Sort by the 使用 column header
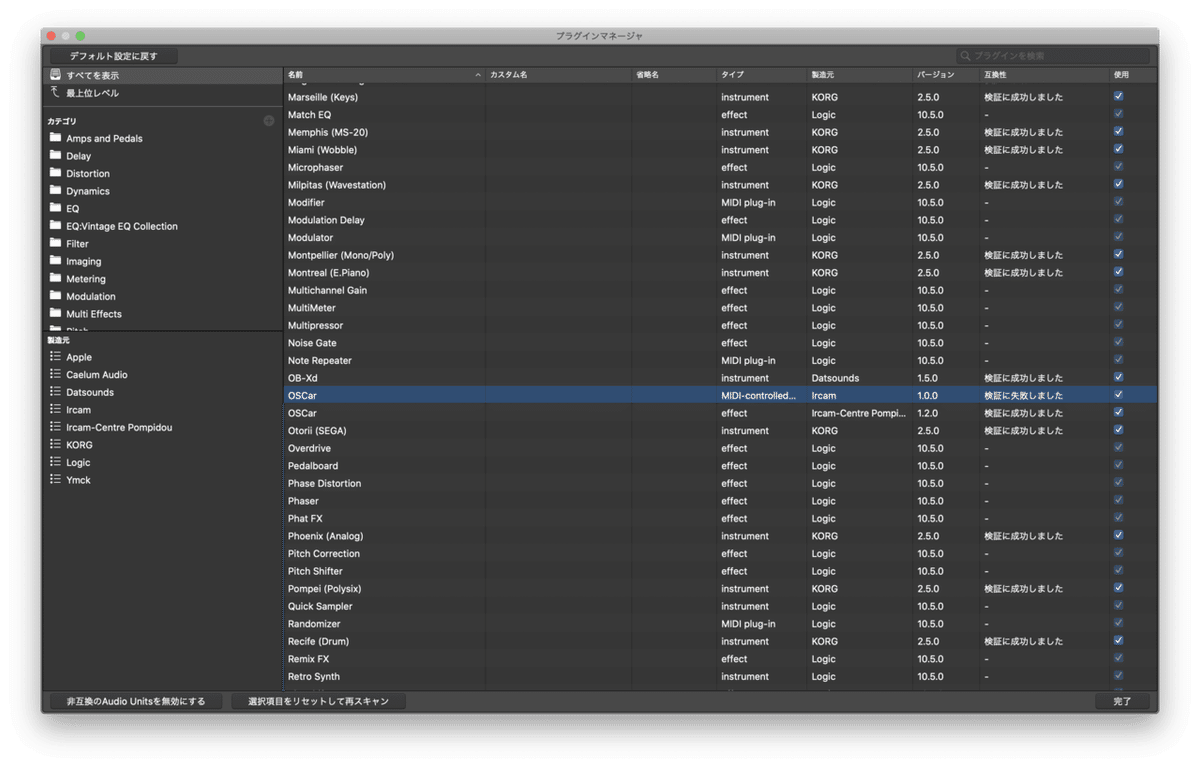The image size is (1200, 768). click(1133, 75)
